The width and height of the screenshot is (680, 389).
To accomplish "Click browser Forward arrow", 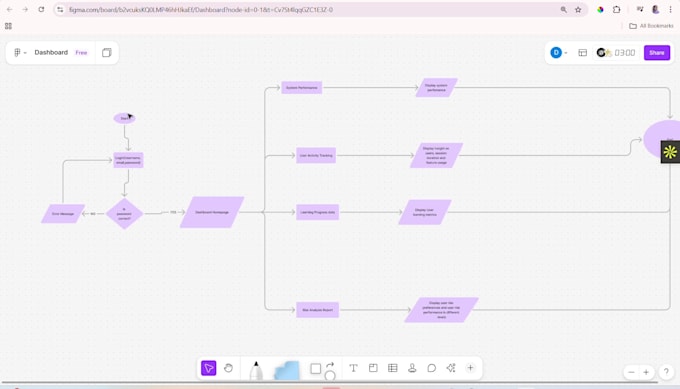I will [25, 9].
